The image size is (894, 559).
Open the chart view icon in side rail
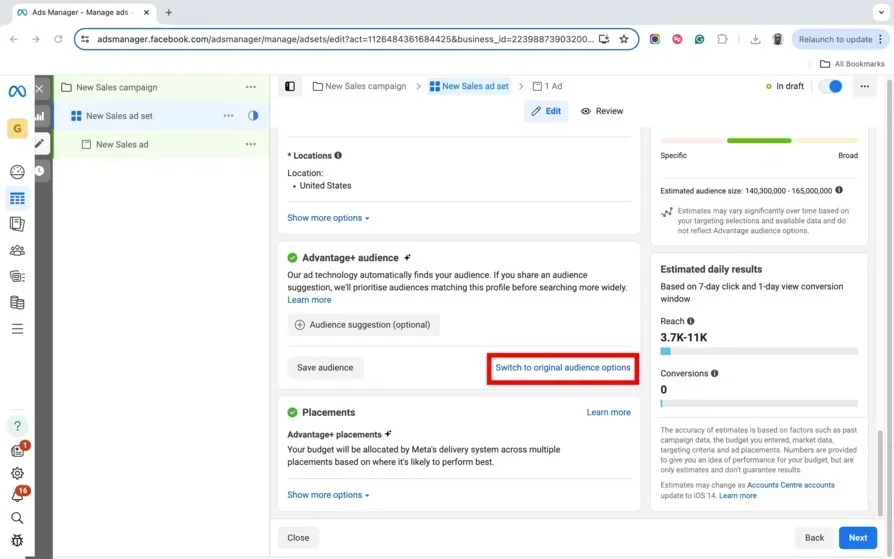pos(40,116)
